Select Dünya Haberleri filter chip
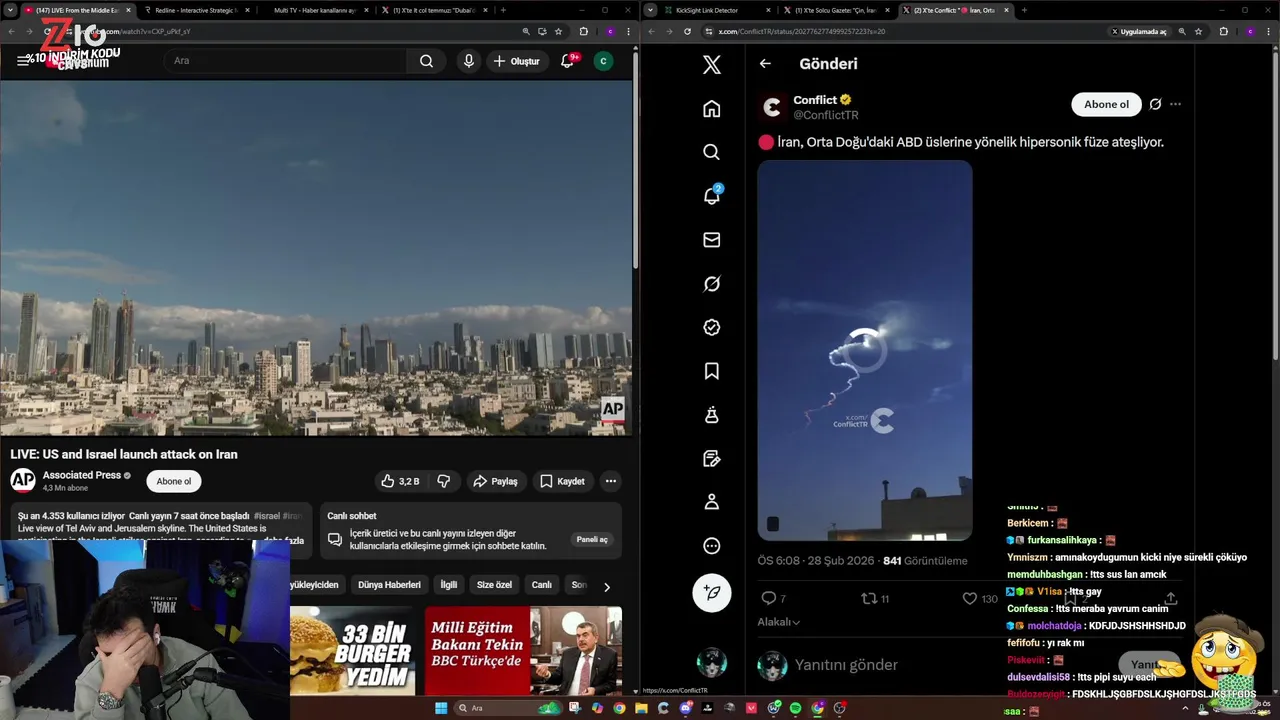1280x720 pixels. [x=389, y=585]
